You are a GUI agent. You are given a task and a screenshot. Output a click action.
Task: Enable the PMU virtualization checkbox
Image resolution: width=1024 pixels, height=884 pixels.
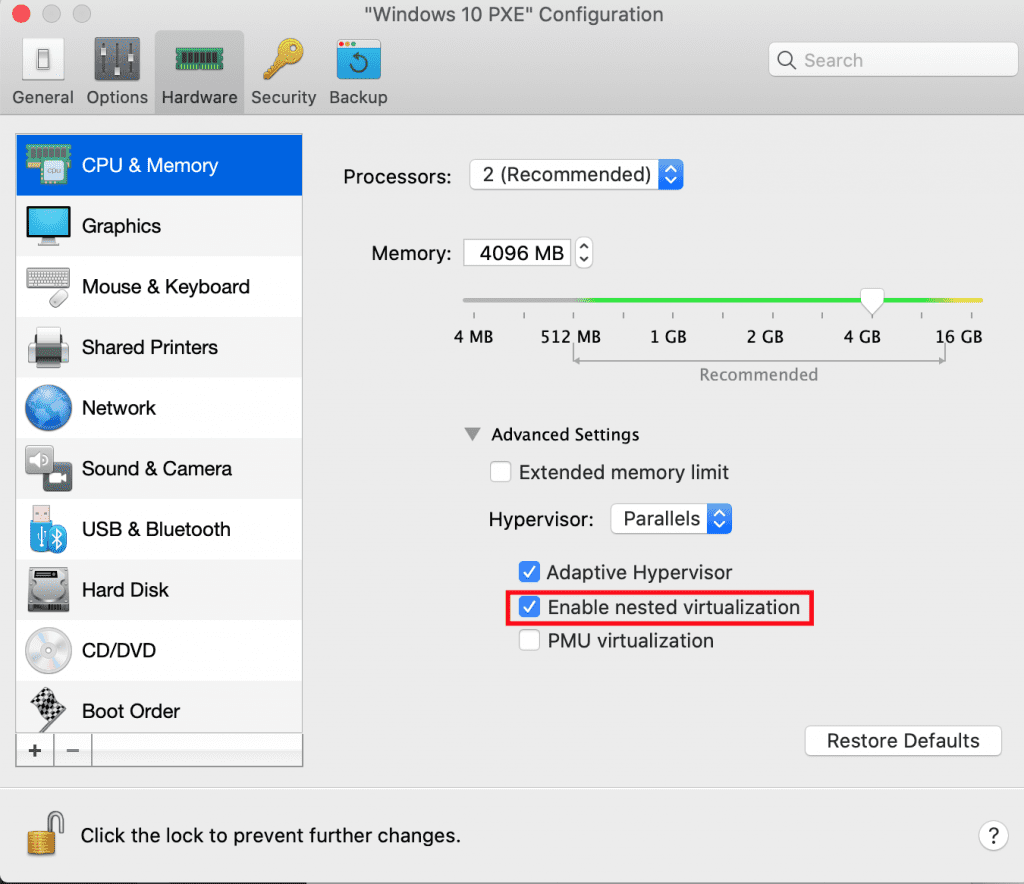(x=529, y=641)
